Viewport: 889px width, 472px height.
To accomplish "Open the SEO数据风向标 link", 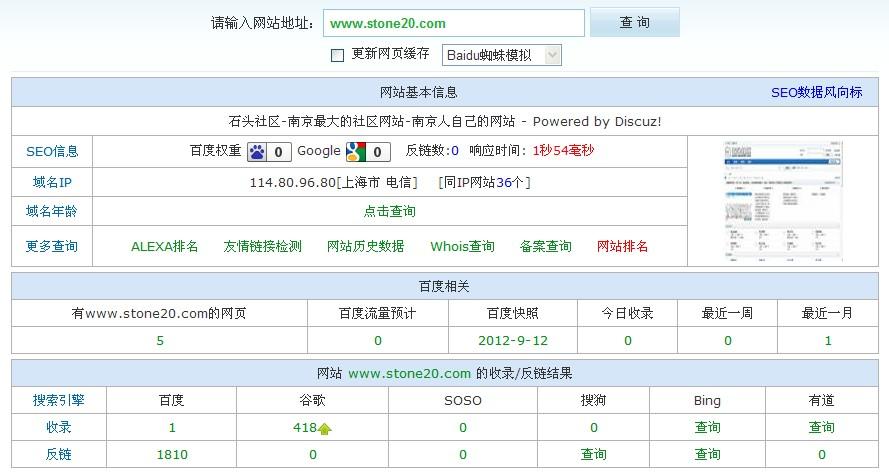I will click(x=816, y=92).
